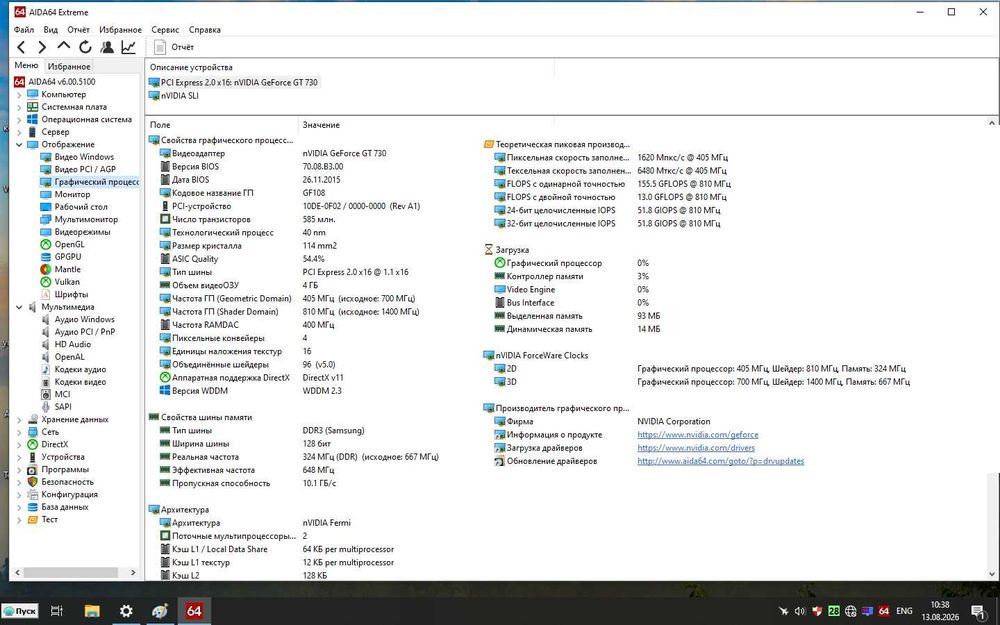Image resolution: width=1000 pixels, height=625 pixels.
Task: Open the user profile toolbar icon
Action: (107, 47)
